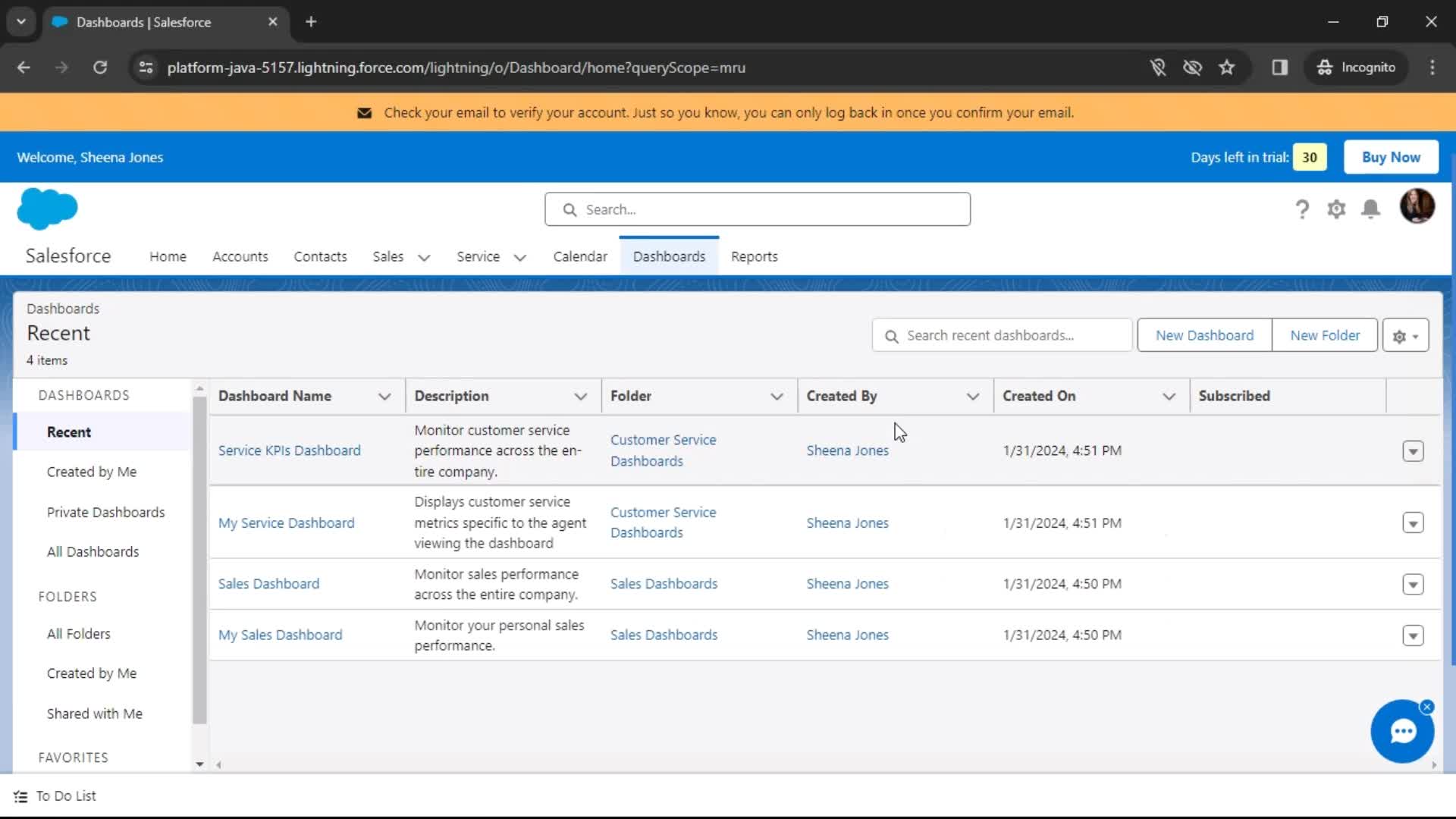Click the sidebar vertical scrollbar
This screenshot has height=819, width=1456.
pyautogui.click(x=199, y=560)
